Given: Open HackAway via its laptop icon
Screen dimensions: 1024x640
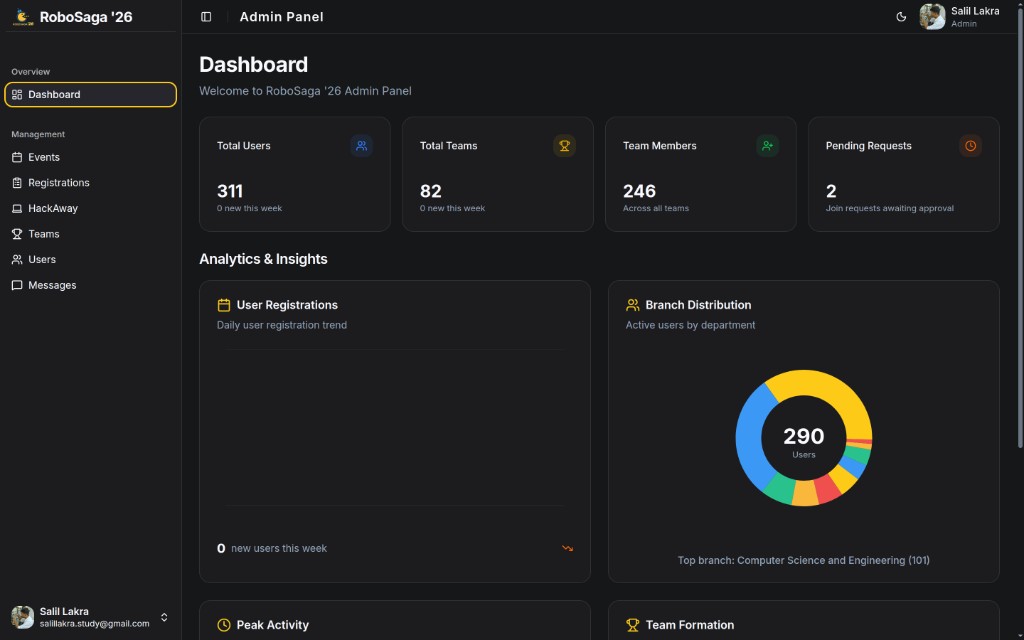Looking at the screenshot, I should click(17, 208).
